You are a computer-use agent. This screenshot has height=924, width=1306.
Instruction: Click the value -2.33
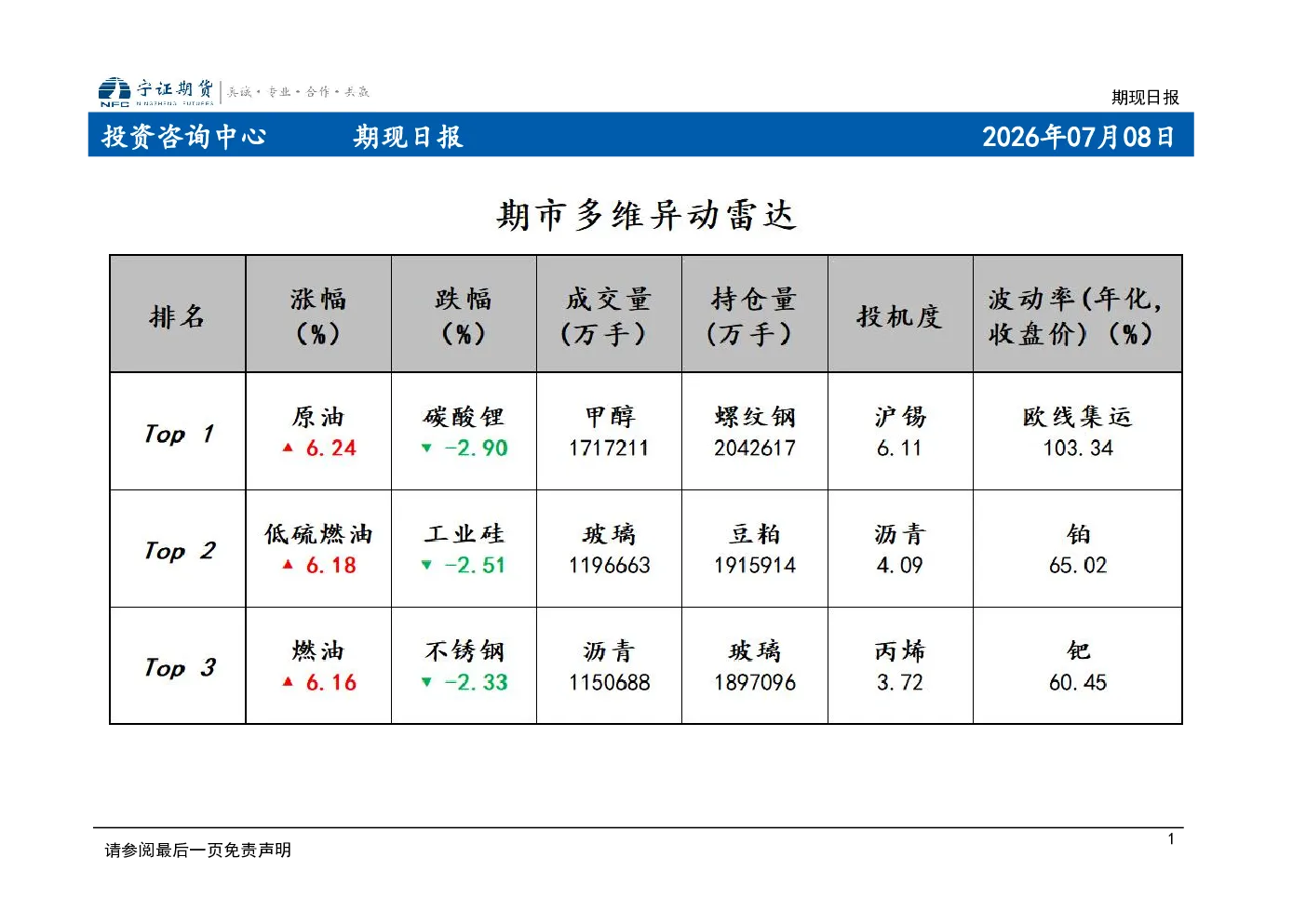point(476,682)
